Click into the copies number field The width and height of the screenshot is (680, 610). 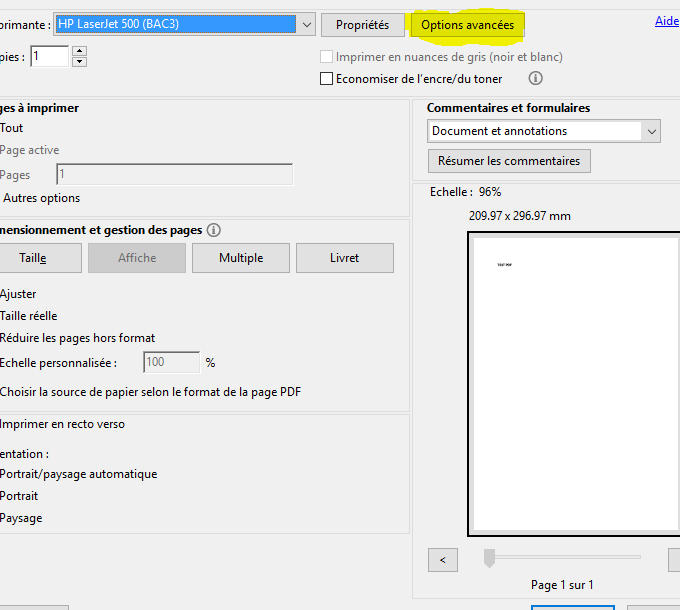coord(49,56)
